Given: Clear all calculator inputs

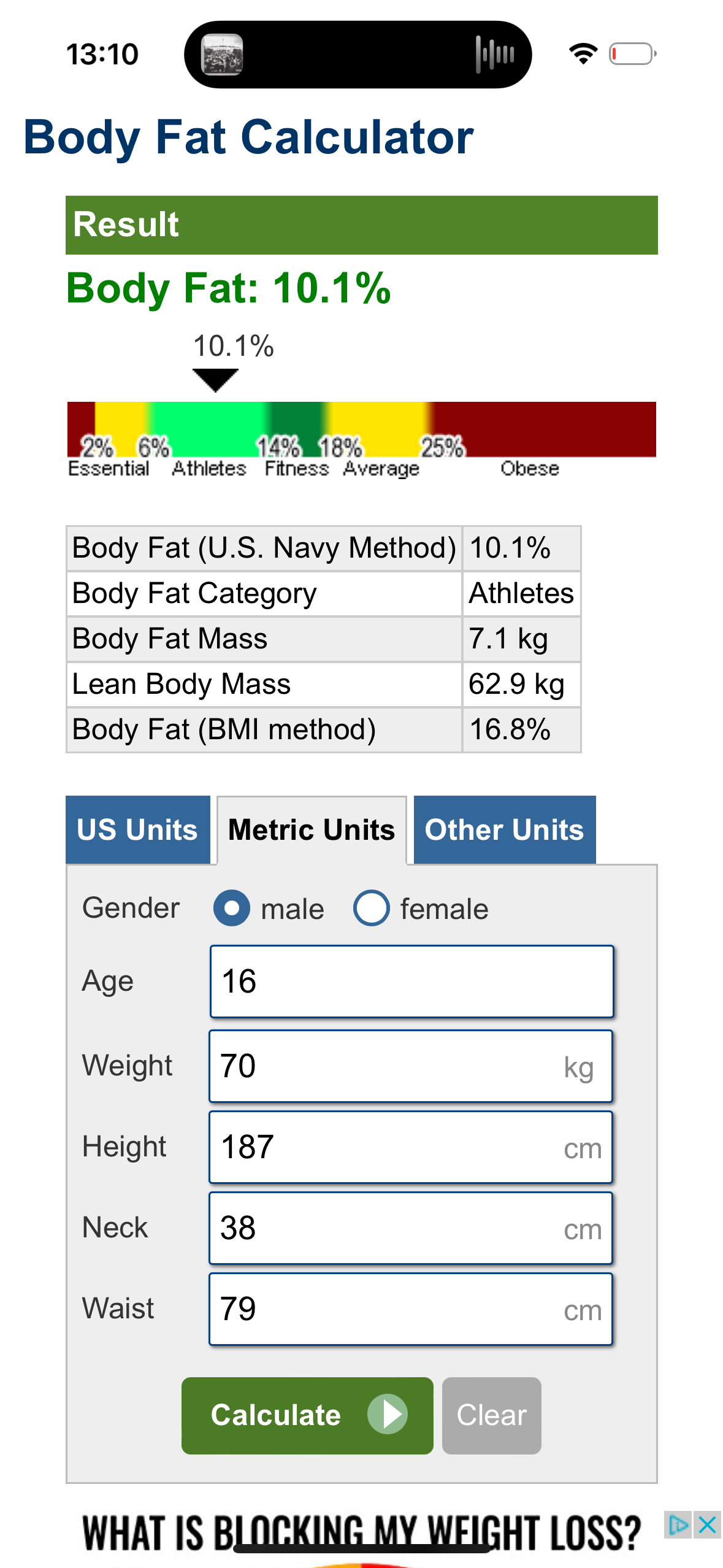Looking at the screenshot, I should (492, 1415).
